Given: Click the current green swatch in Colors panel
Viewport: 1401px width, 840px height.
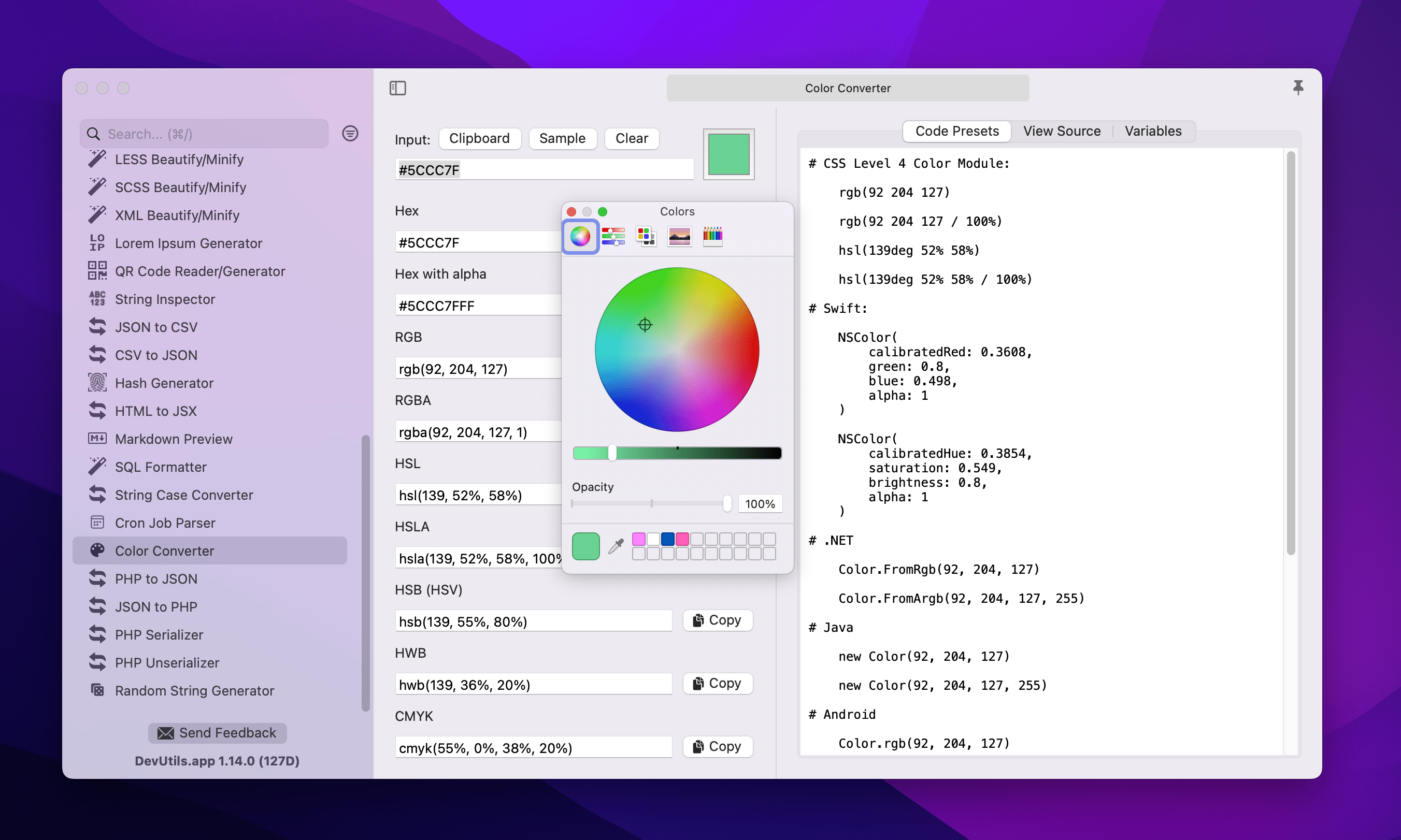Looking at the screenshot, I should 585,546.
